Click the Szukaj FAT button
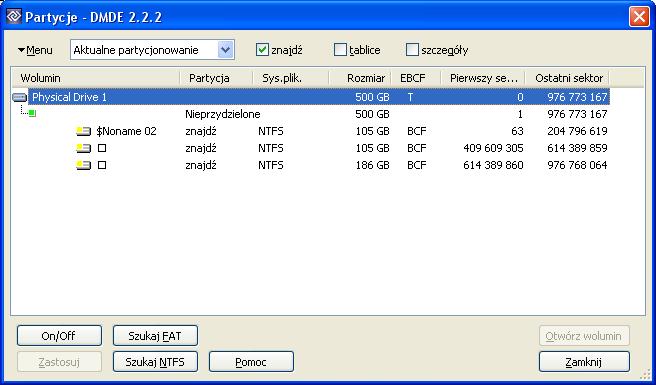Image resolution: width=656 pixels, height=385 pixels. point(155,336)
